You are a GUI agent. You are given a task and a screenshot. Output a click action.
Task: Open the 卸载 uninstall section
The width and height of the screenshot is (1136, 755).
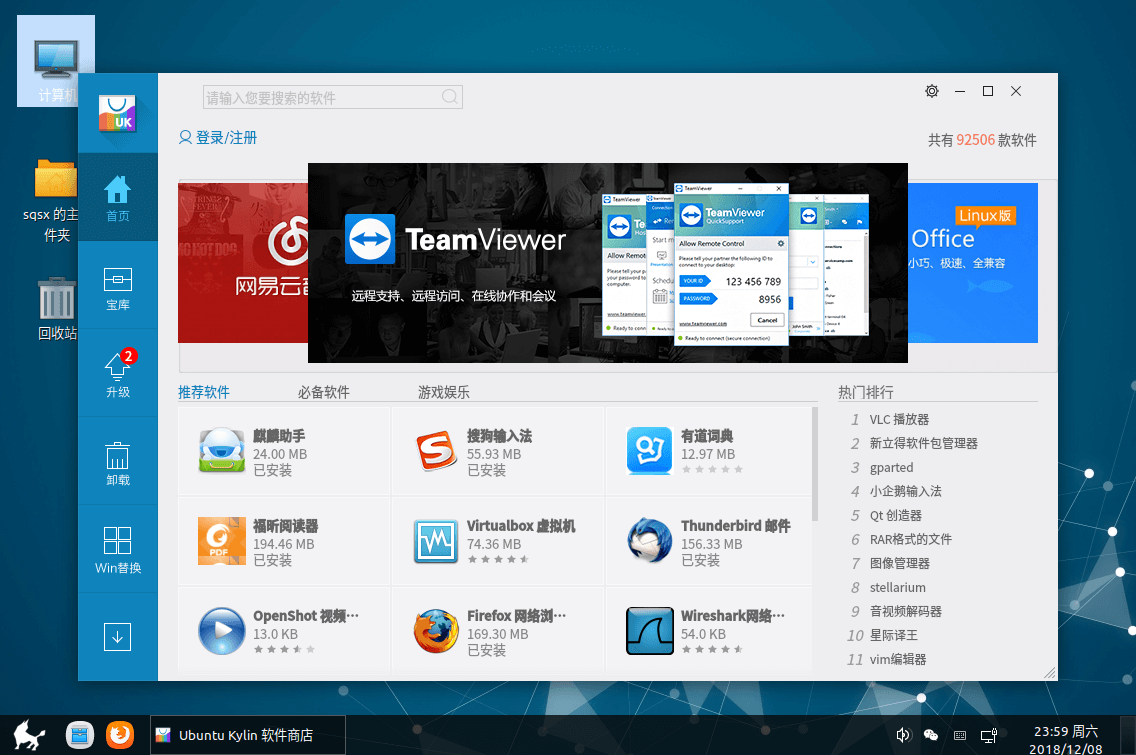(117, 463)
